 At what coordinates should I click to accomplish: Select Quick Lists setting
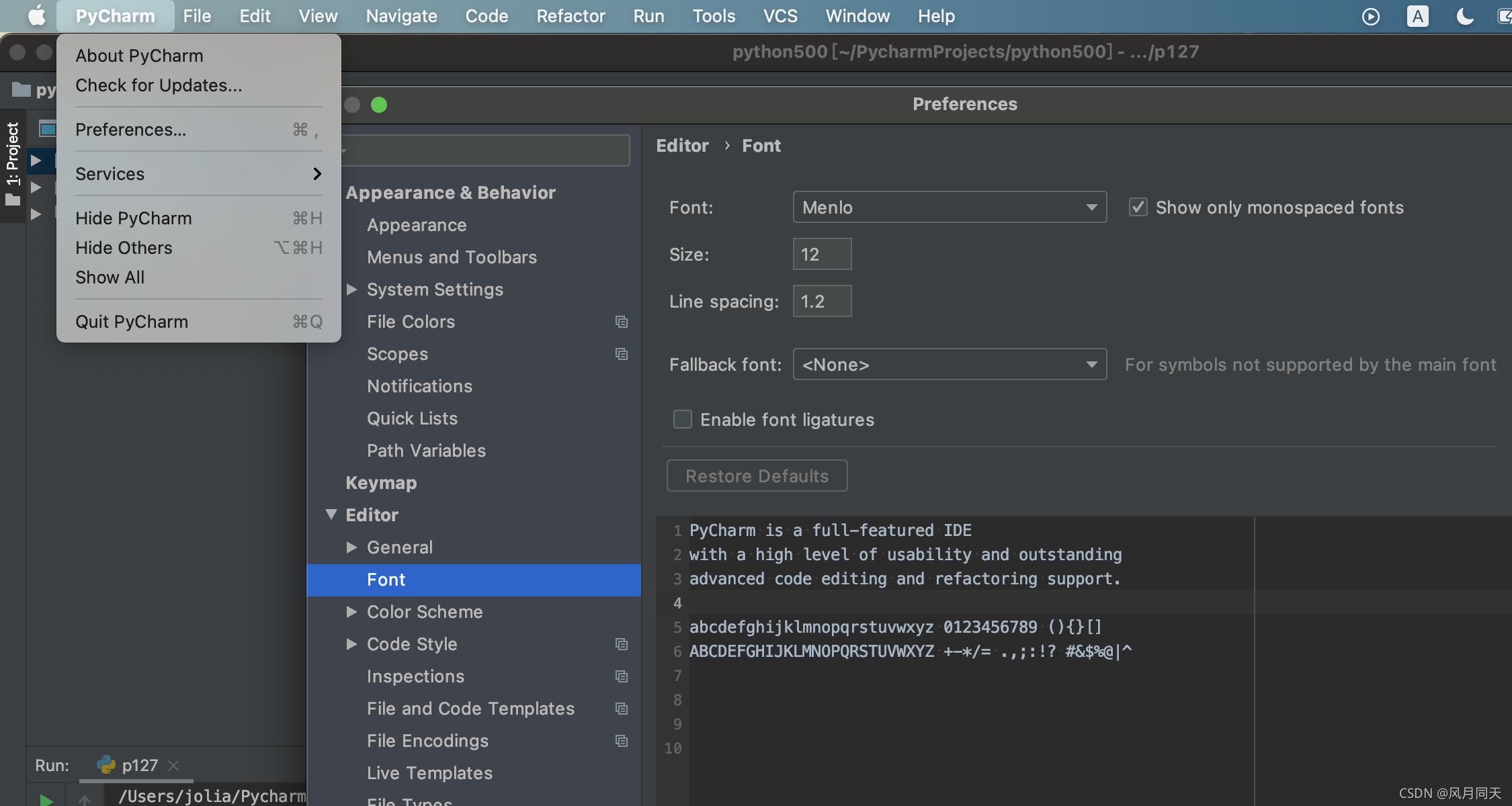412,418
